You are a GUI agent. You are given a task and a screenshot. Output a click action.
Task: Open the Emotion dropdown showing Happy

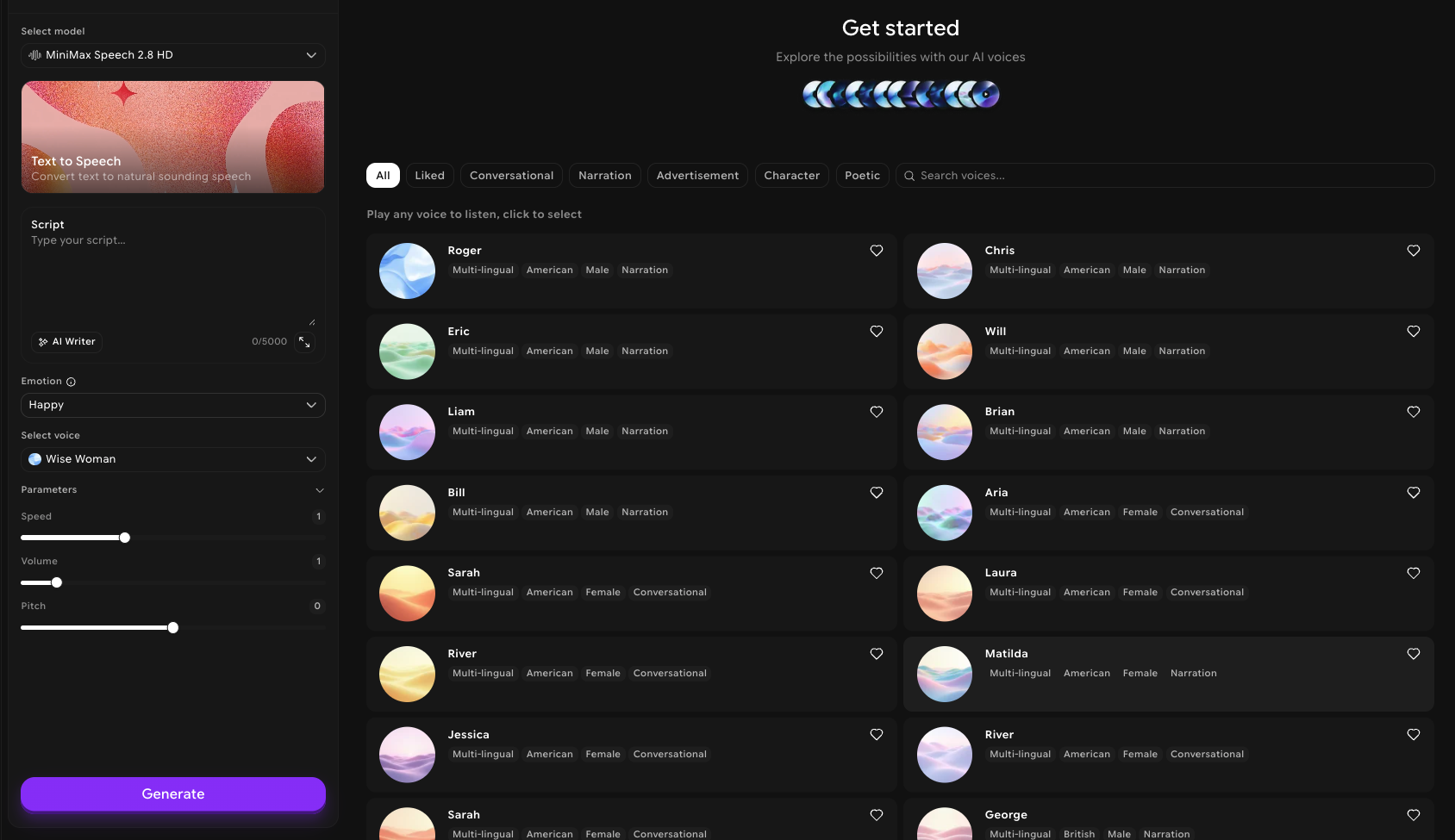click(x=173, y=405)
